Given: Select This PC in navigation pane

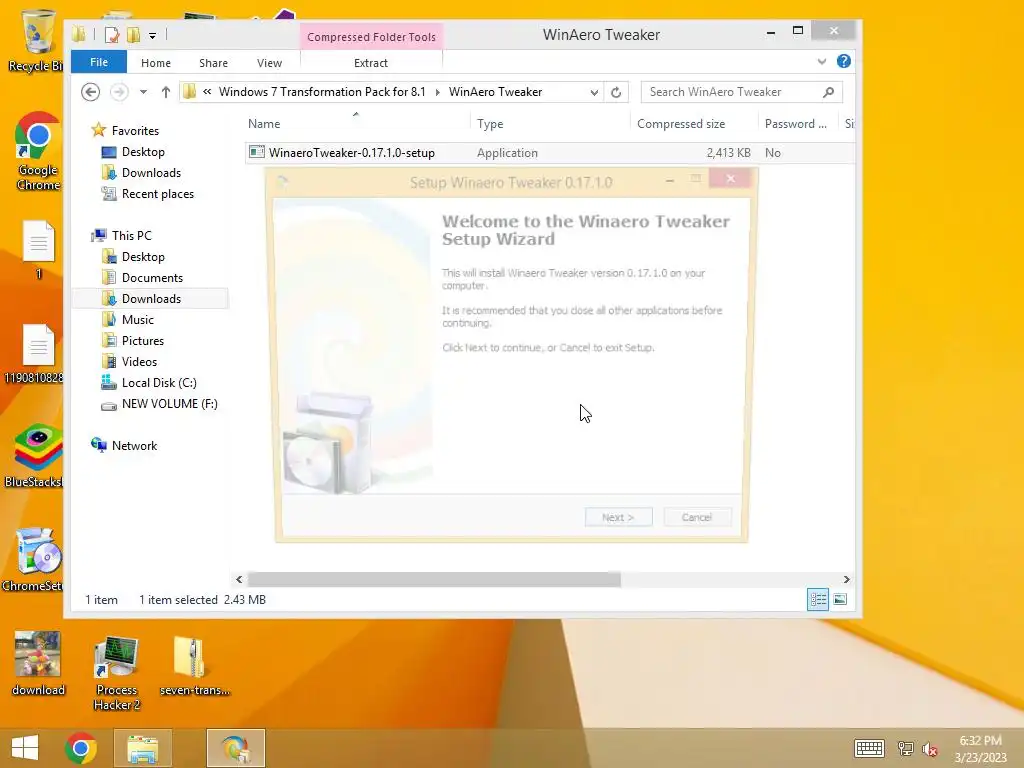Looking at the screenshot, I should [131, 236].
